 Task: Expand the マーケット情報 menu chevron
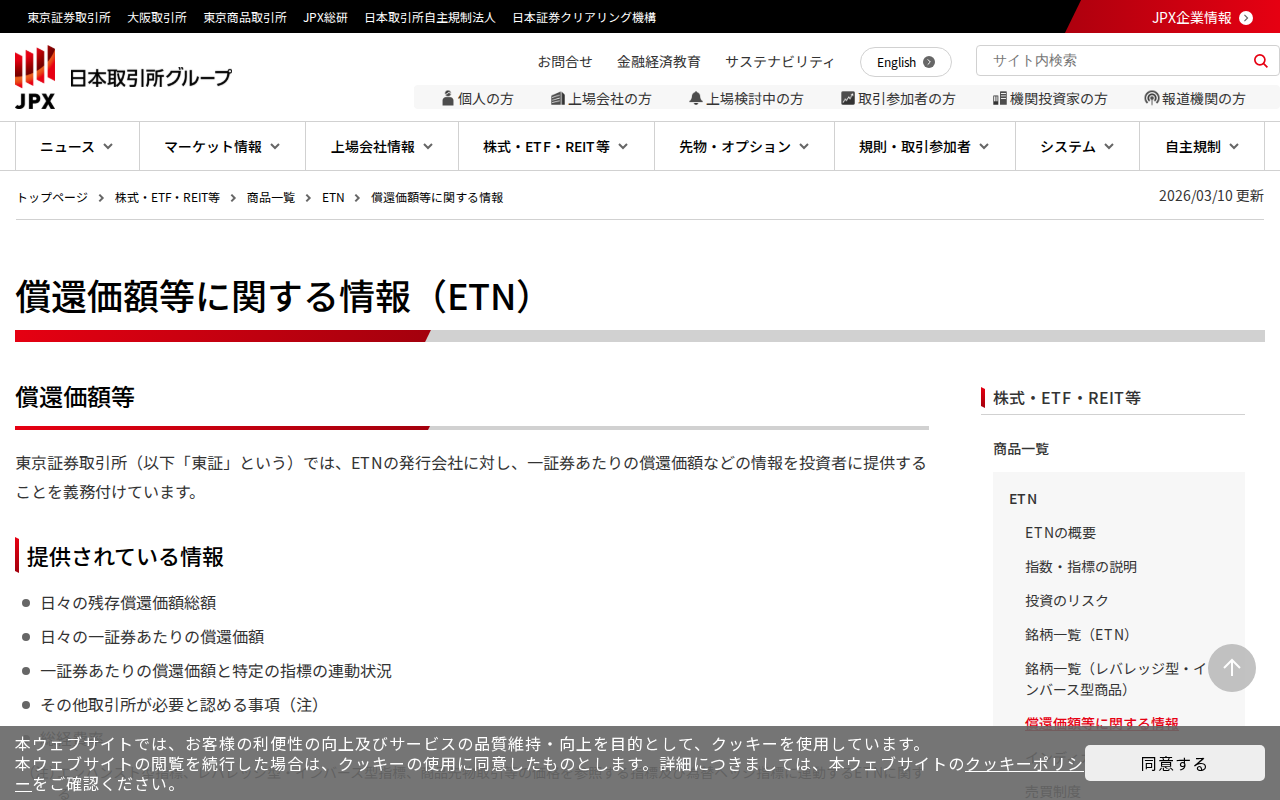pos(275,146)
